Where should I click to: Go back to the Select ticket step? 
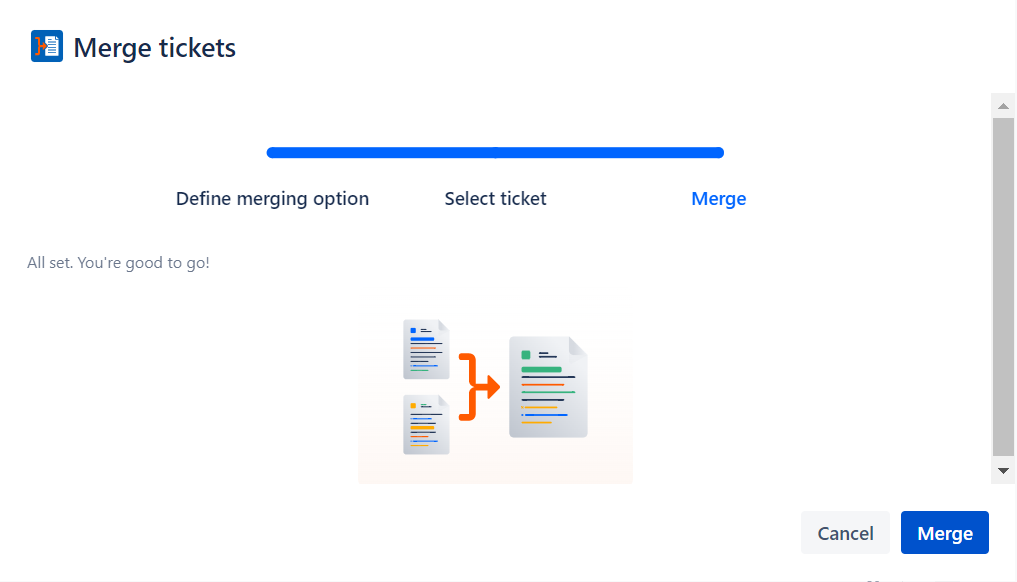pyautogui.click(x=495, y=198)
